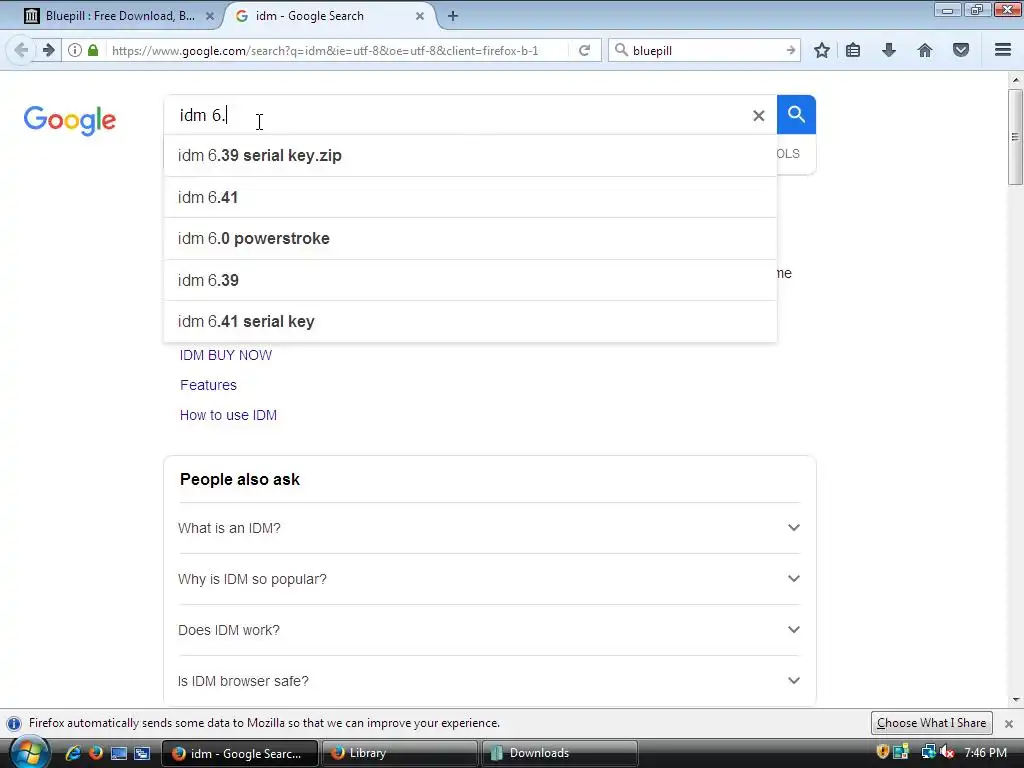Run search with blue magnifier button
Image resolution: width=1024 pixels, height=768 pixels.
click(796, 114)
